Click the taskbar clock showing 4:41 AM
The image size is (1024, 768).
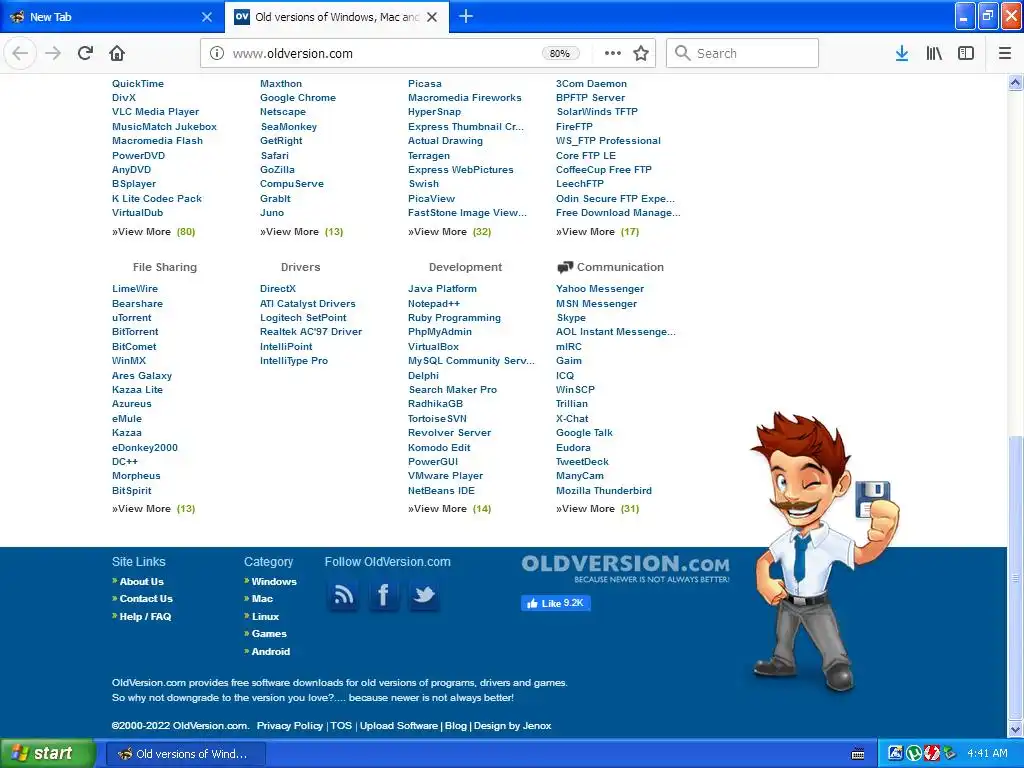(x=987, y=754)
